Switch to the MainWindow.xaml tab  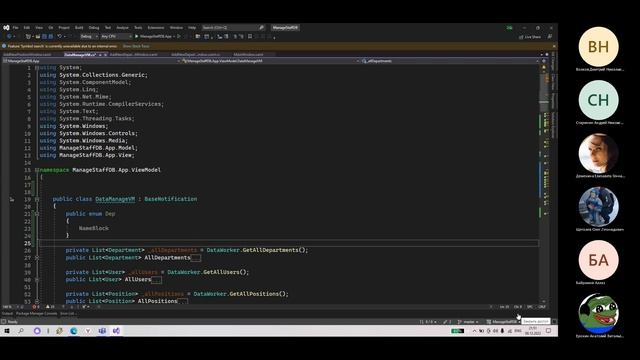tap(248, 54)
